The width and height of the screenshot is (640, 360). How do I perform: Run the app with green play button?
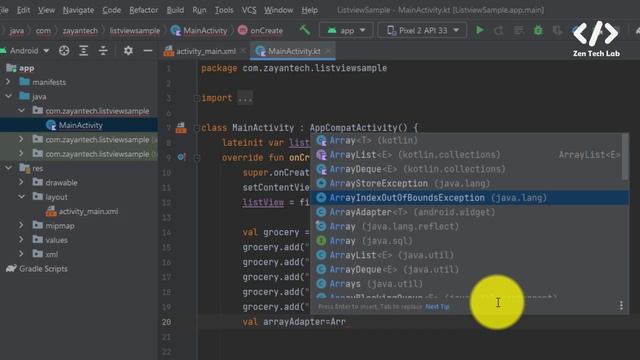coord(480,30)
